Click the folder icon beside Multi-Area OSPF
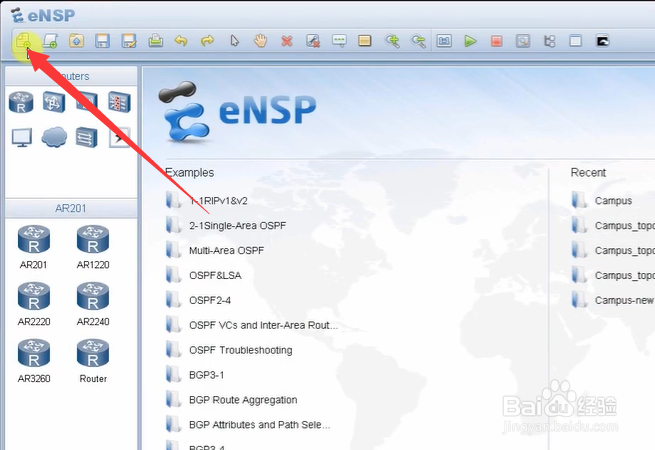Viewport: 655px width, 450px height. (x=173, y=250)
